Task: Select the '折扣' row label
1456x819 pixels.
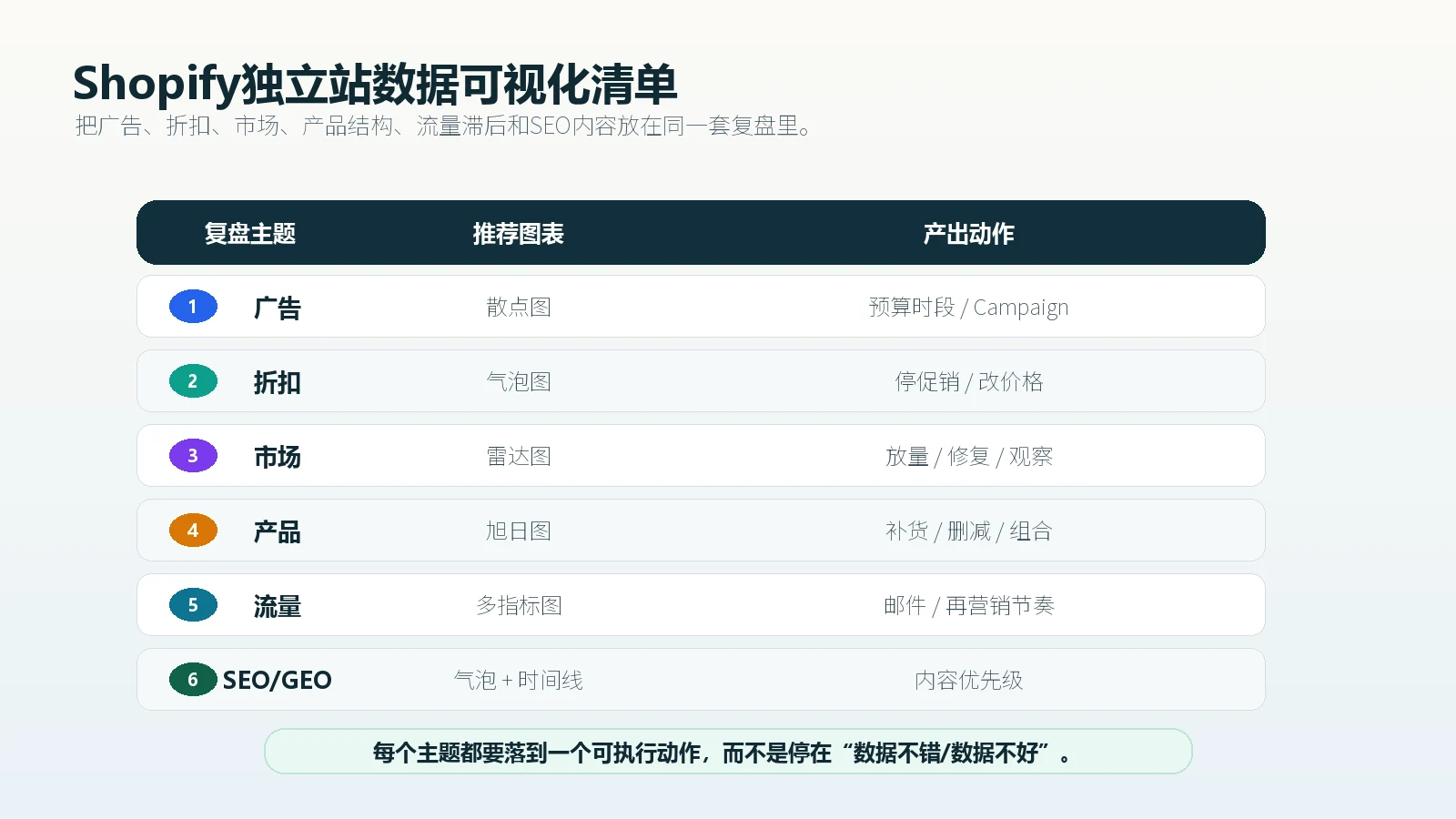Action: pyautogui.click(x=278, y=383)
